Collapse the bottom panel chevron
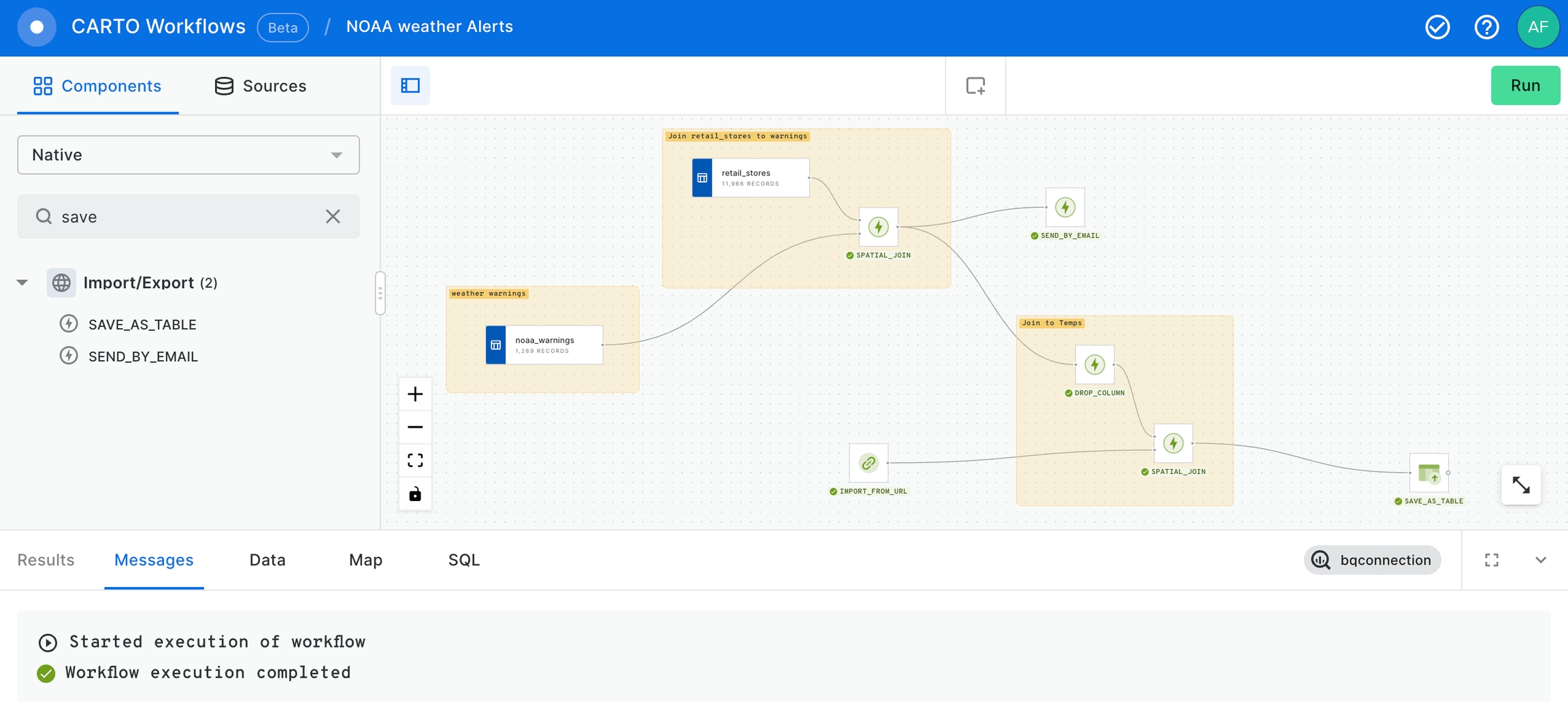 pyautogui.click(x=1541, y=560)
